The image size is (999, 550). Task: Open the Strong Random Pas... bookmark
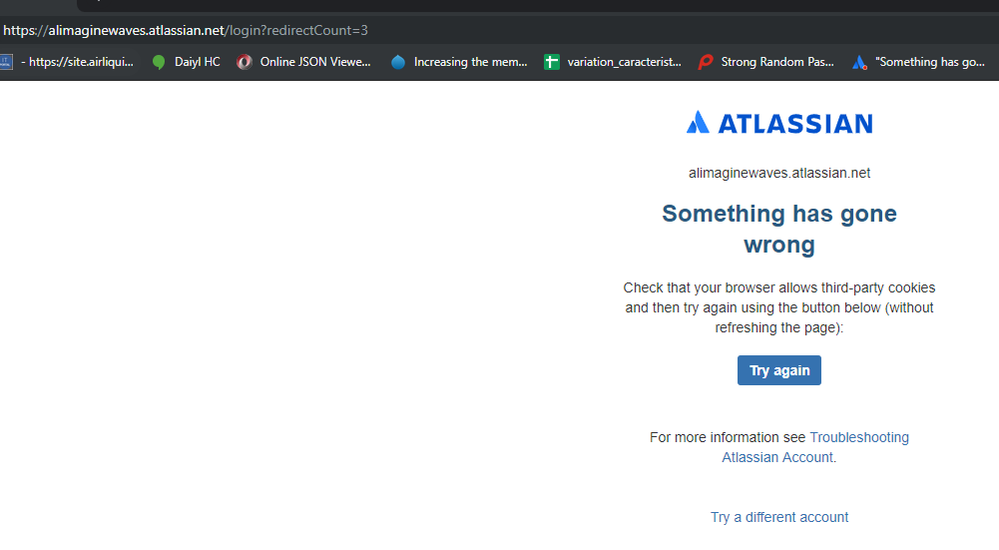766,62
